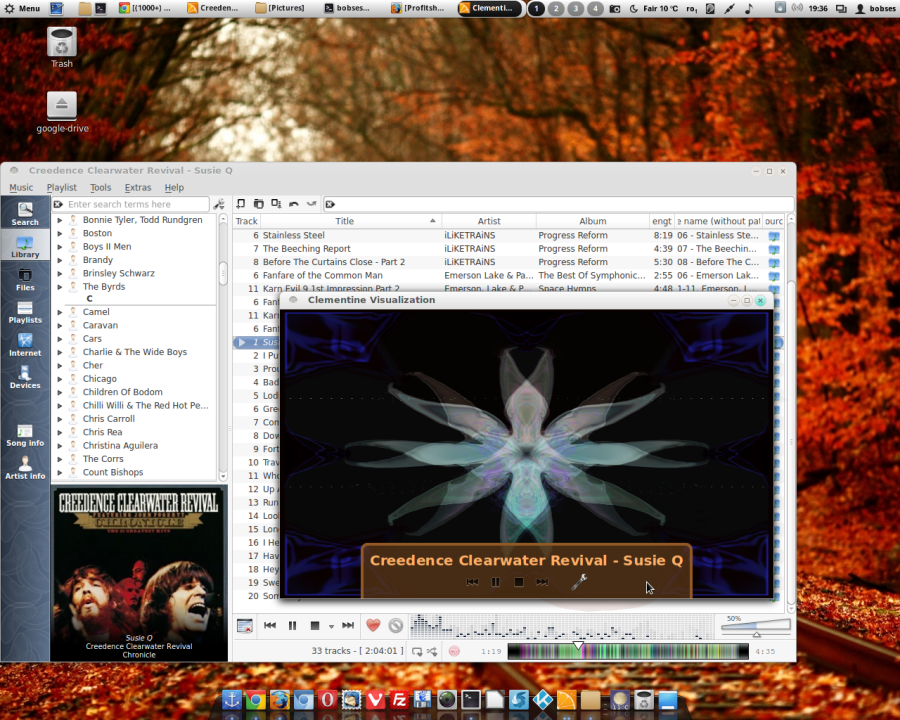The image size is (900, 720).
Task: Stop playback in visualization overlay
Action: (519, 582)
